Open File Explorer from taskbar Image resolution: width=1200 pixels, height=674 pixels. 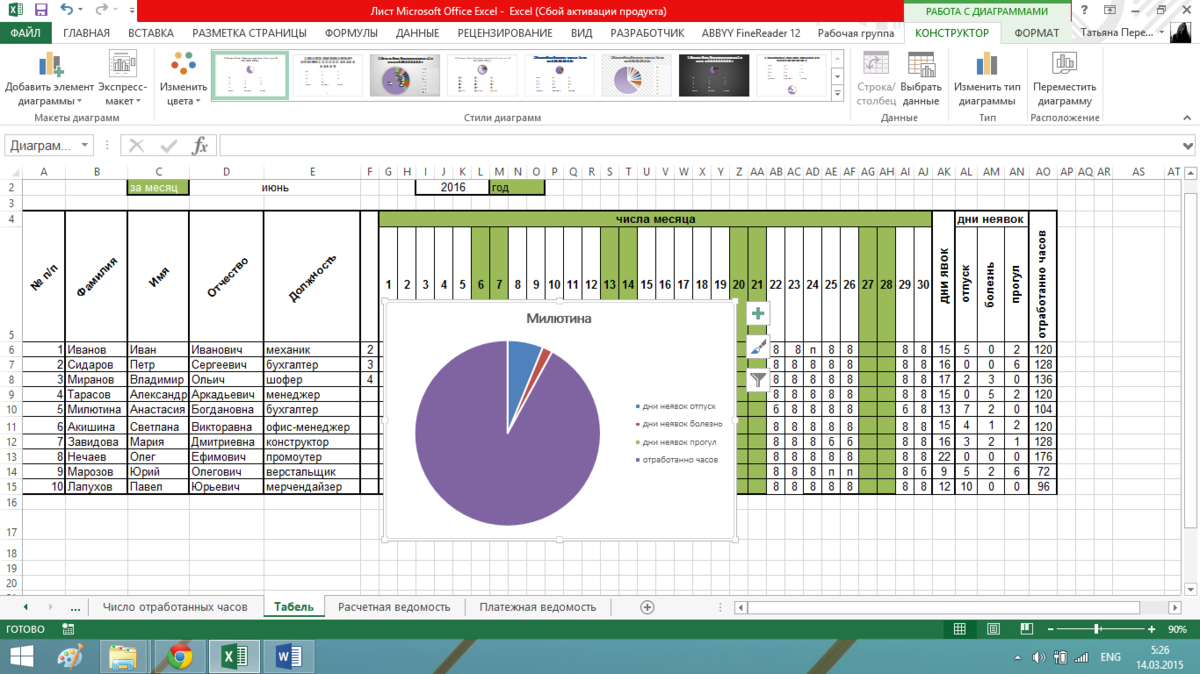click(124, 657)
